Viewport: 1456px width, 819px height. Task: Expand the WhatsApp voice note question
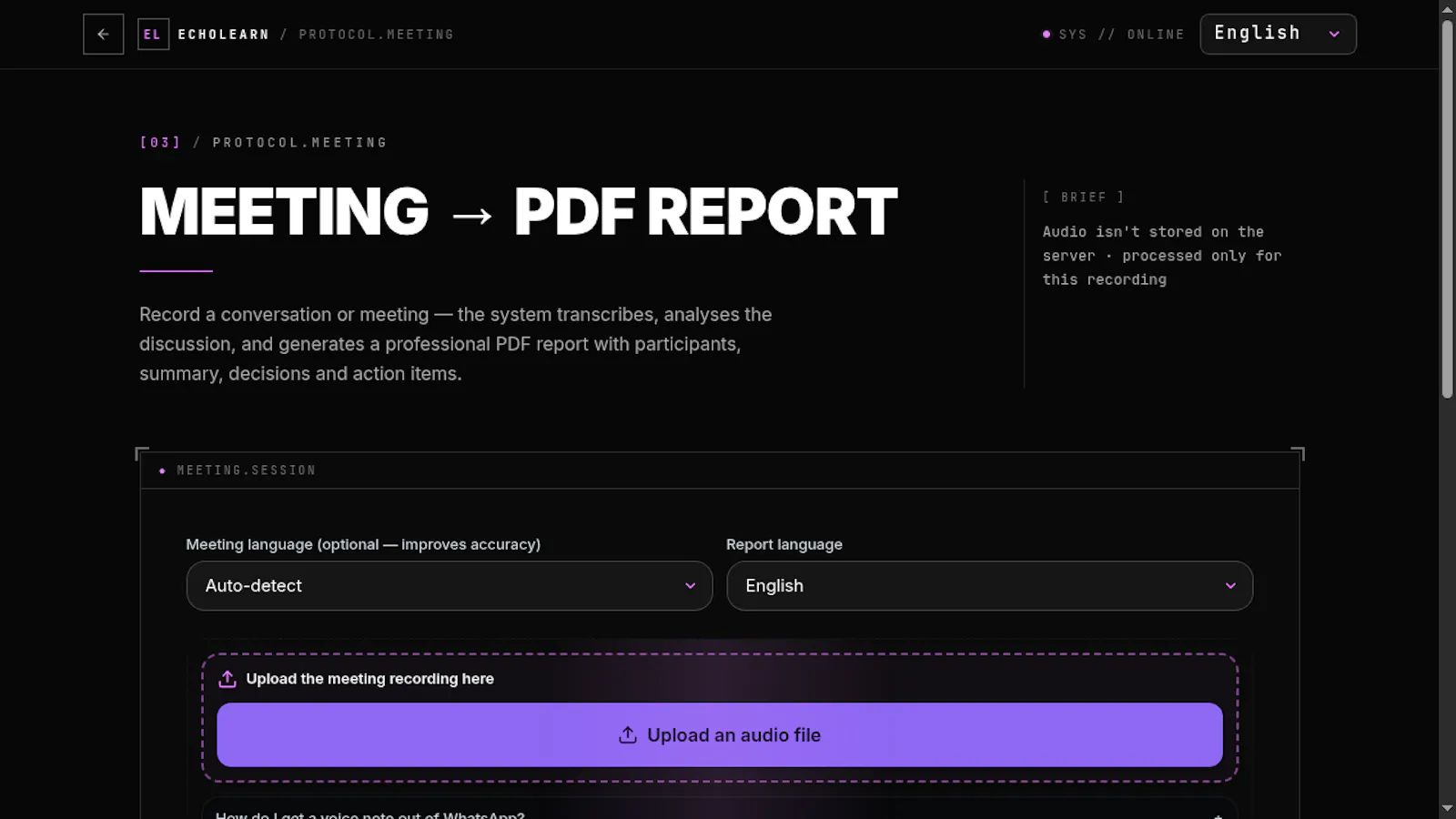coord(720,810)
